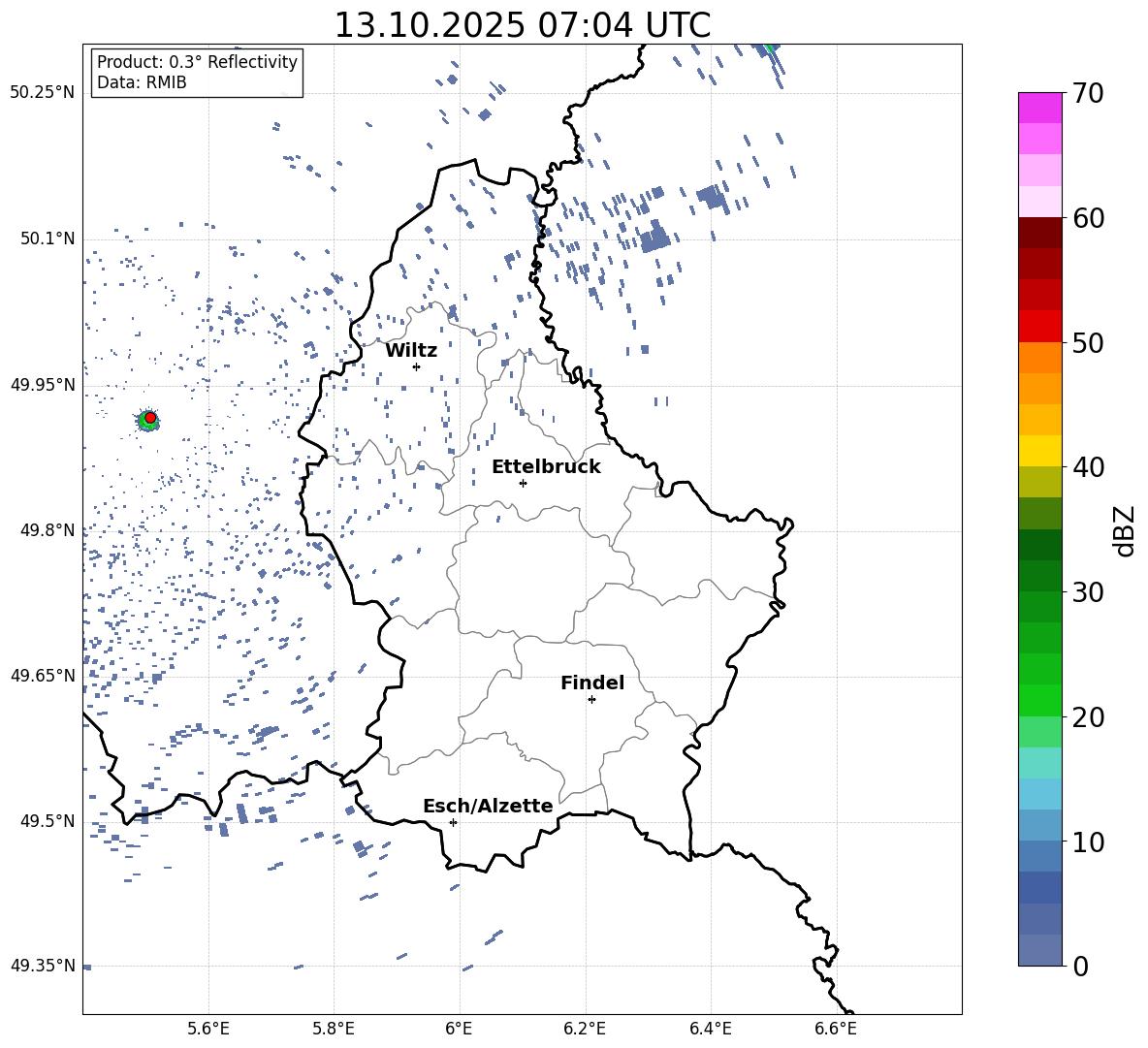Click the 6°E longitude tick label
The width and height of the screenshot is (1148, 1048).
click(459, 1029)
